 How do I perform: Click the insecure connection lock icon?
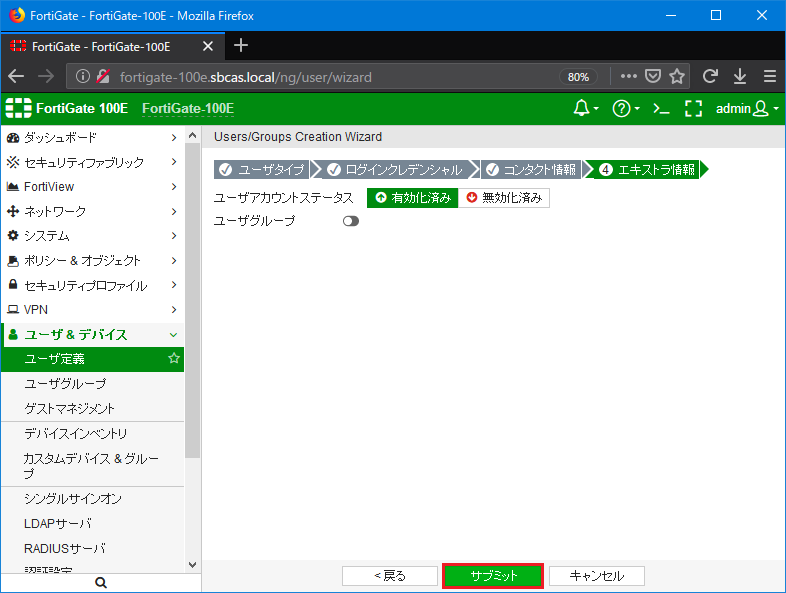(x=103, y=77)
